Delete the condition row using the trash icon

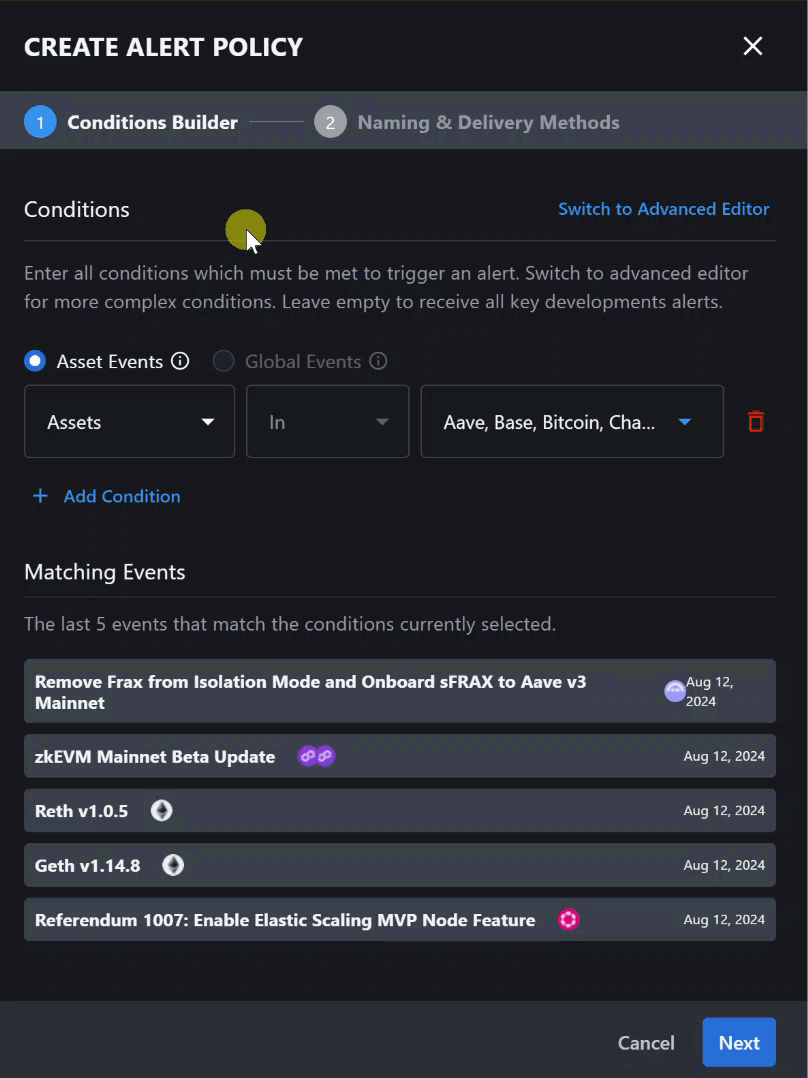coord(755,421)
